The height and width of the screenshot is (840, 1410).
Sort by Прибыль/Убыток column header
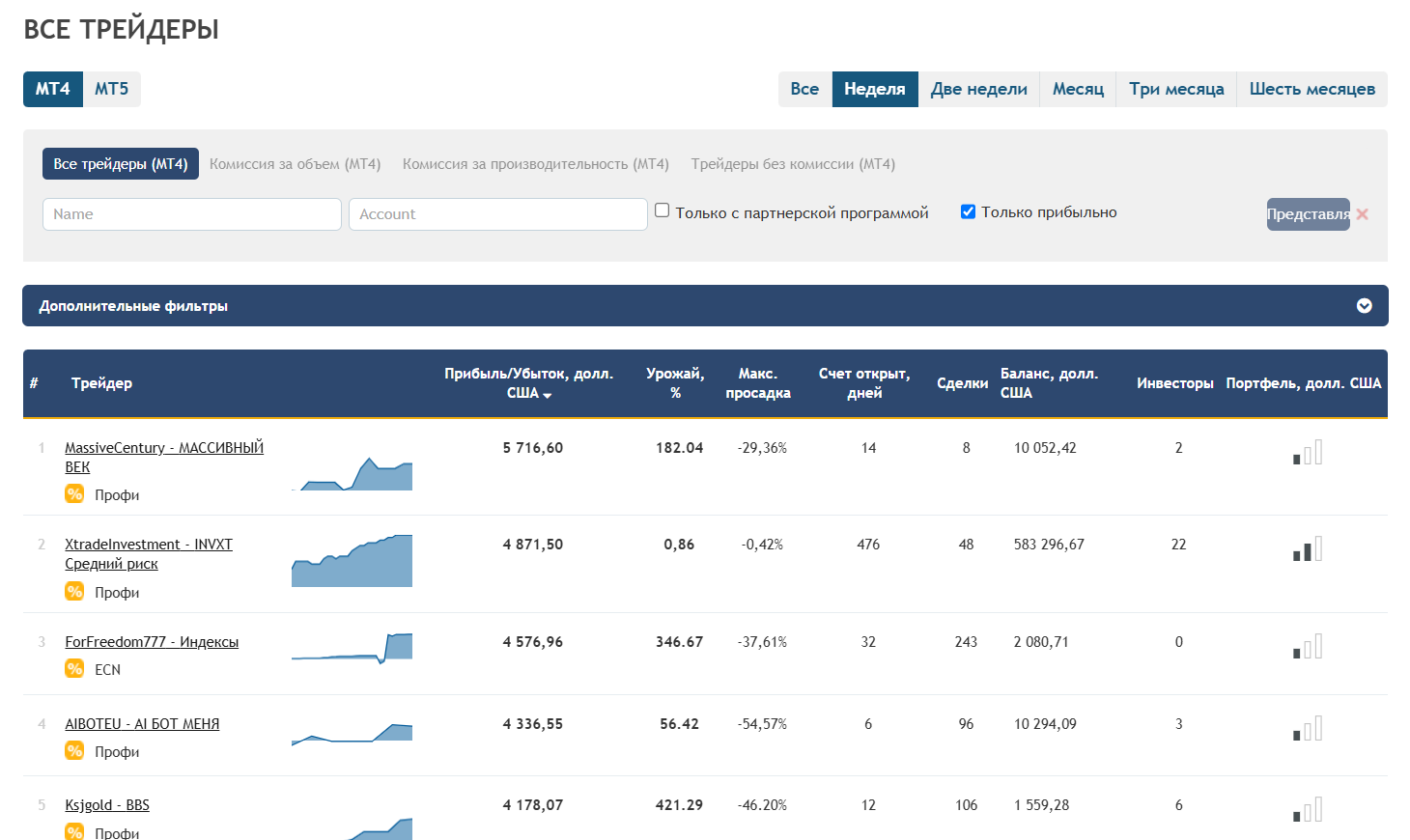click(528, 383)
